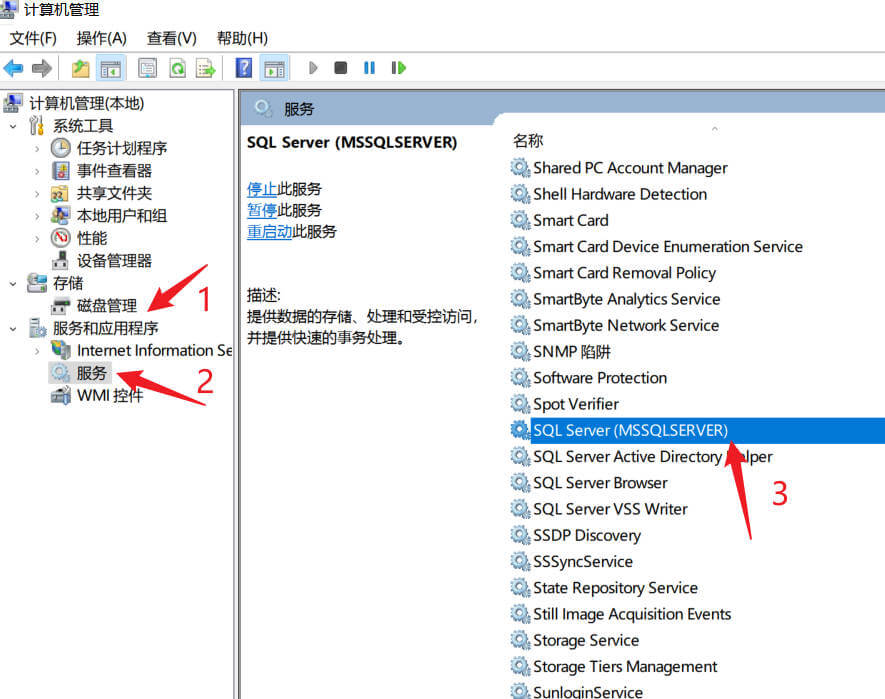This screenshot has height=699, width=885.
Task: Select the 服务 tree item
Action: tap(92, 373)
